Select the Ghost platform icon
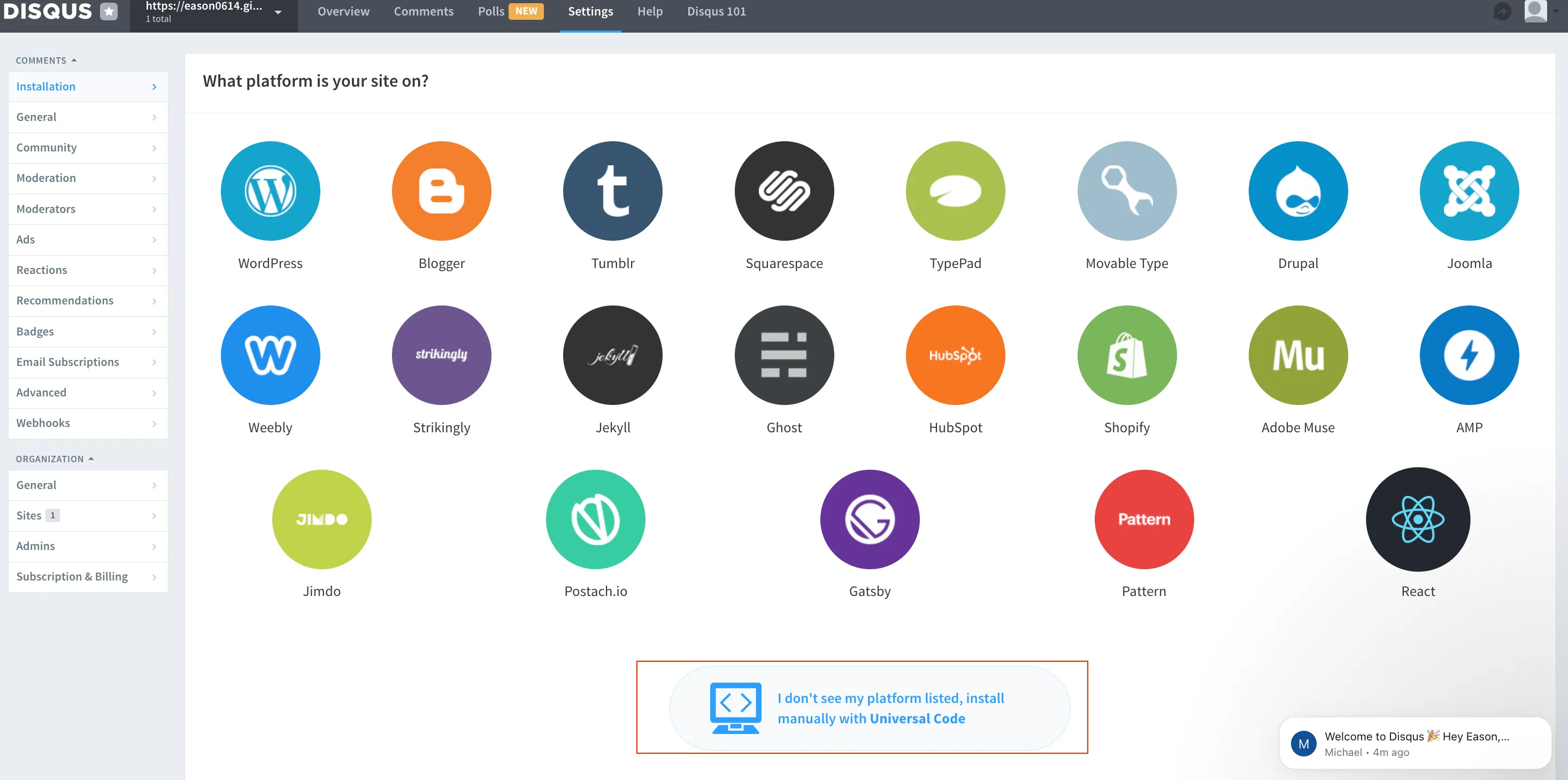This screenshot has width=1568, height=780. [x=784, y=355]
